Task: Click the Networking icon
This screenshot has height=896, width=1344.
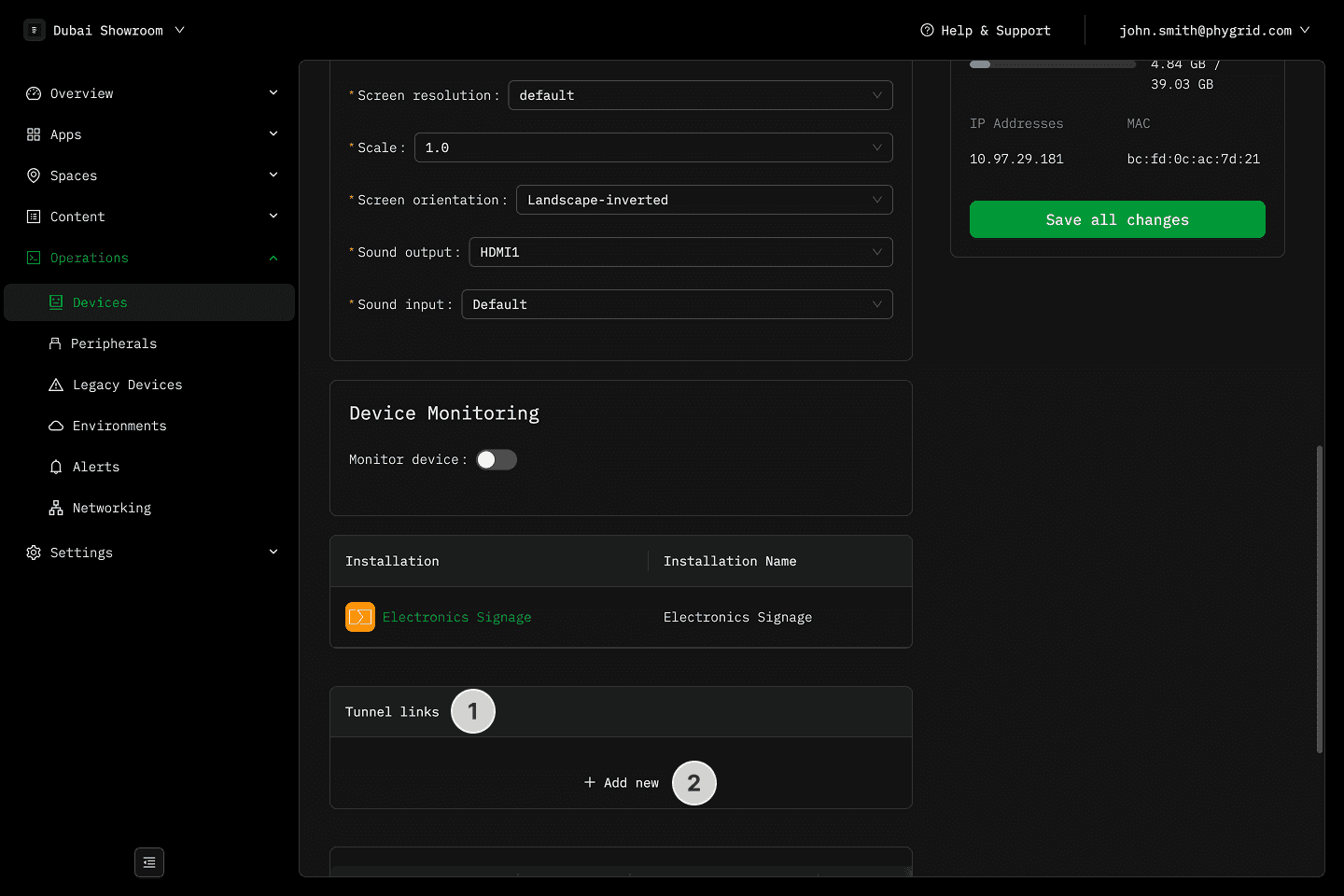Action: pyautogui.click(x=56, y=508)
